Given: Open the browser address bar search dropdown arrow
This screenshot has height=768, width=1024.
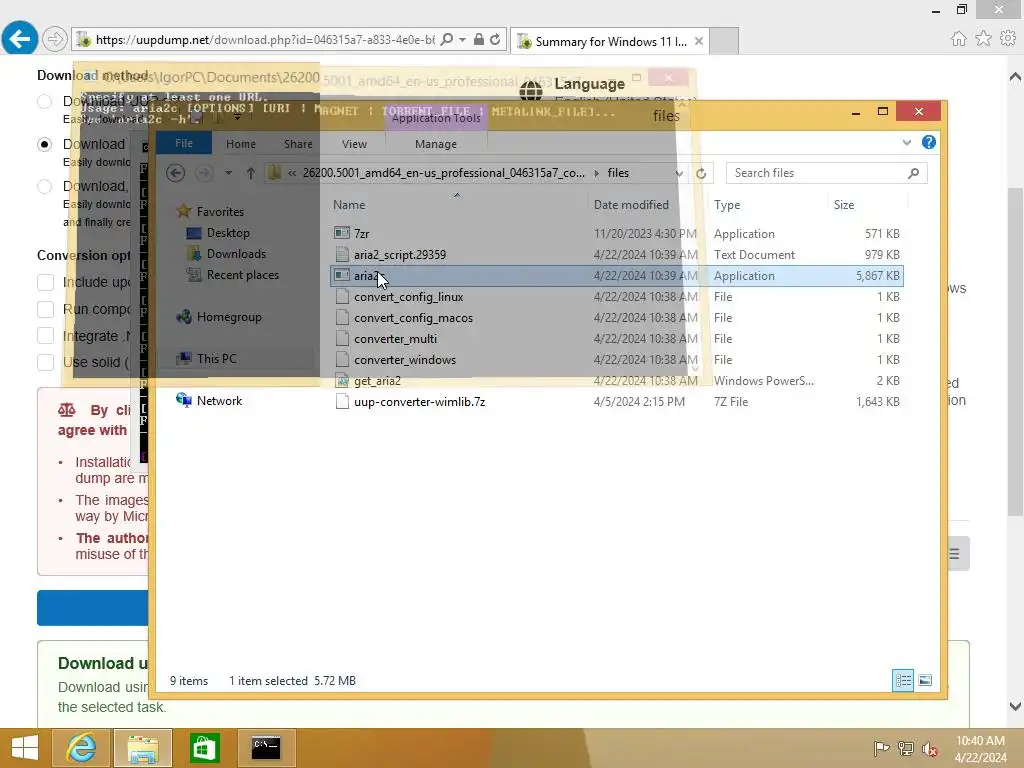Looking at the screenshot, I should pyautogui.click(x=462, y=40).
